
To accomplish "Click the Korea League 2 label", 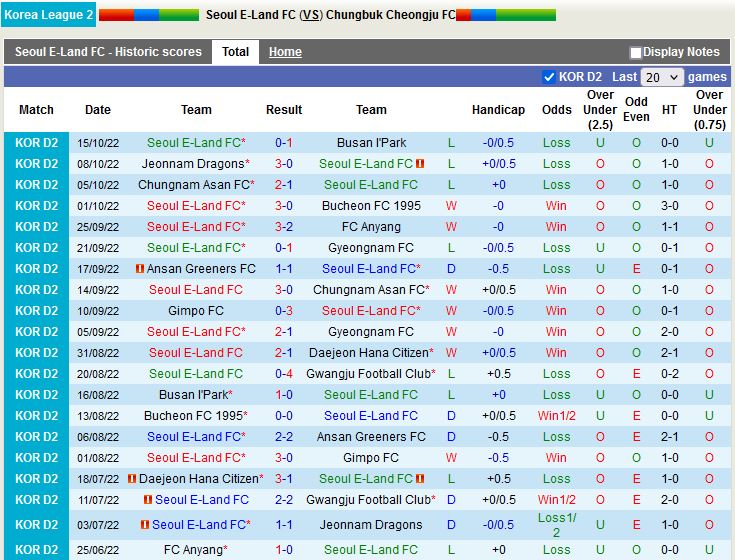I will click(48, 15).
